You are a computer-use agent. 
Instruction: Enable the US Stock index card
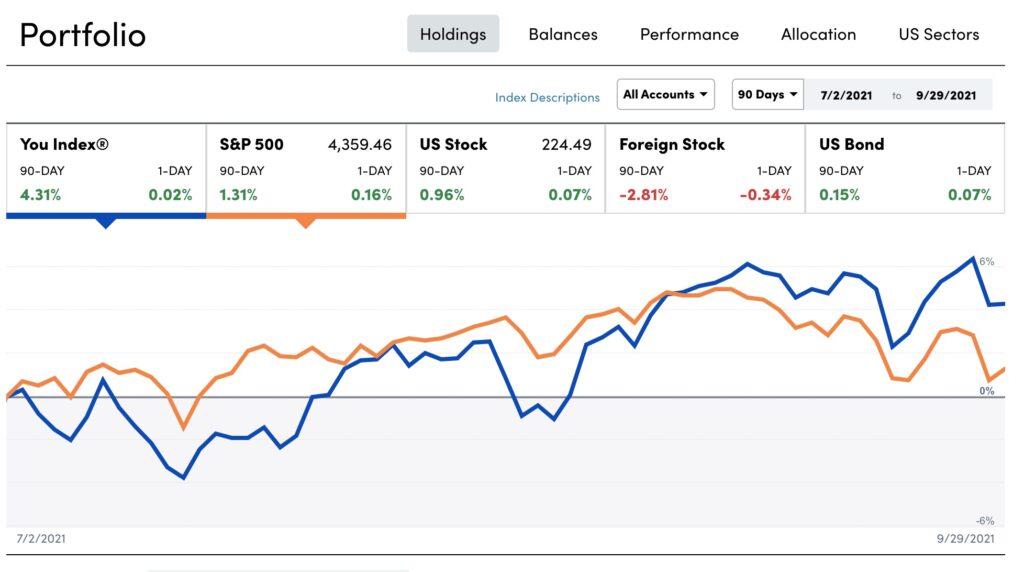[x=505, y=168]
